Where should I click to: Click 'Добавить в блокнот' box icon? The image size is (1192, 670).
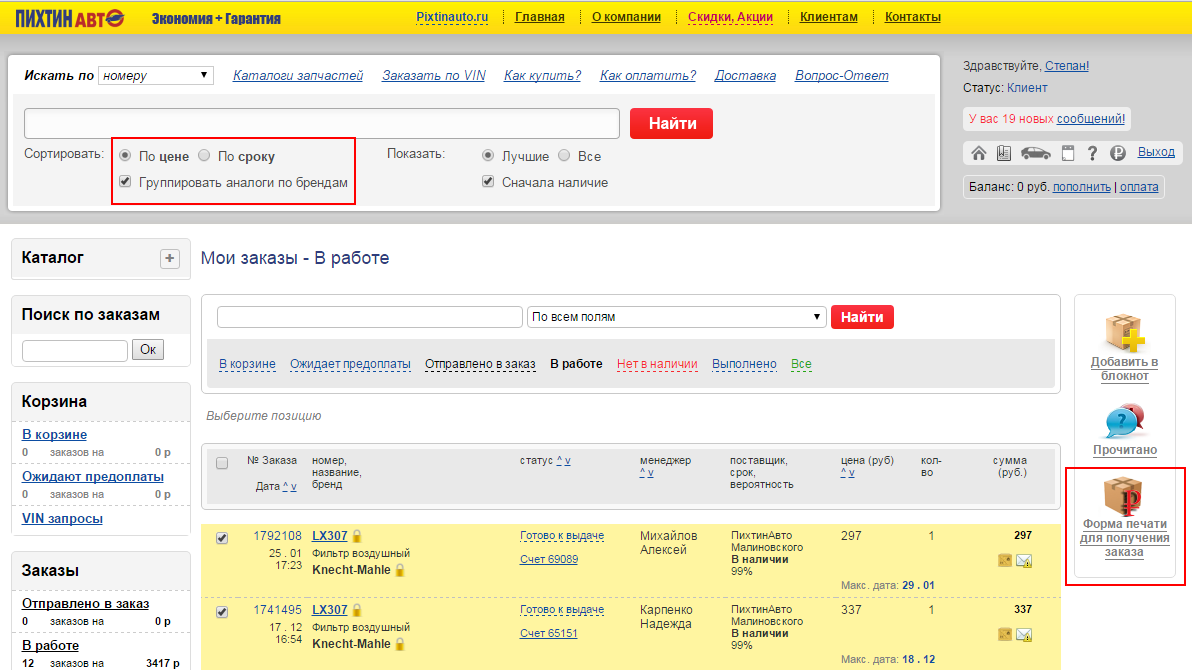1124,333
